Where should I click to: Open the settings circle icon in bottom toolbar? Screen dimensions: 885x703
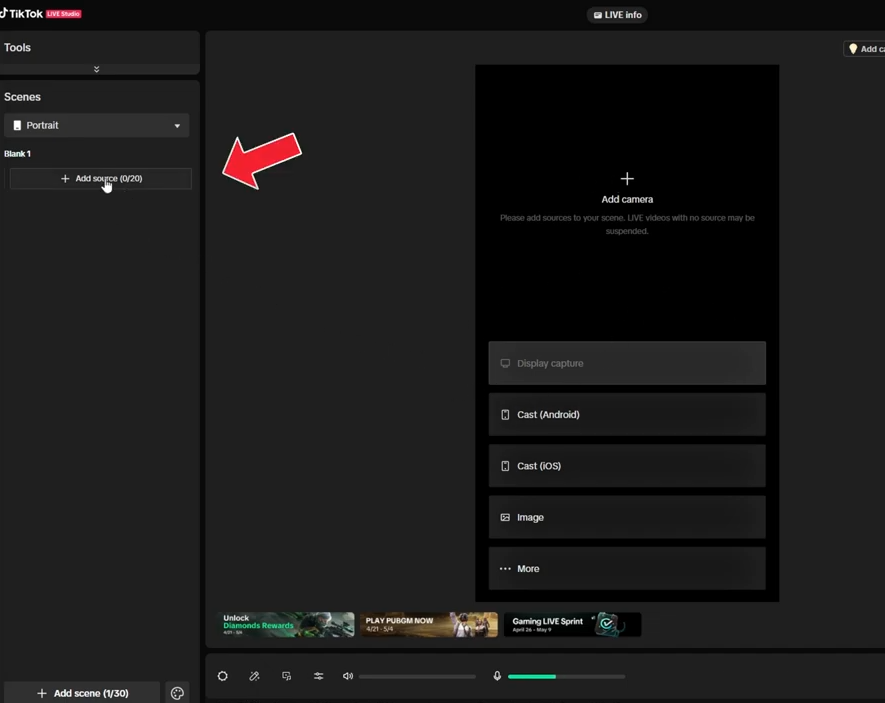coord(223,677)
